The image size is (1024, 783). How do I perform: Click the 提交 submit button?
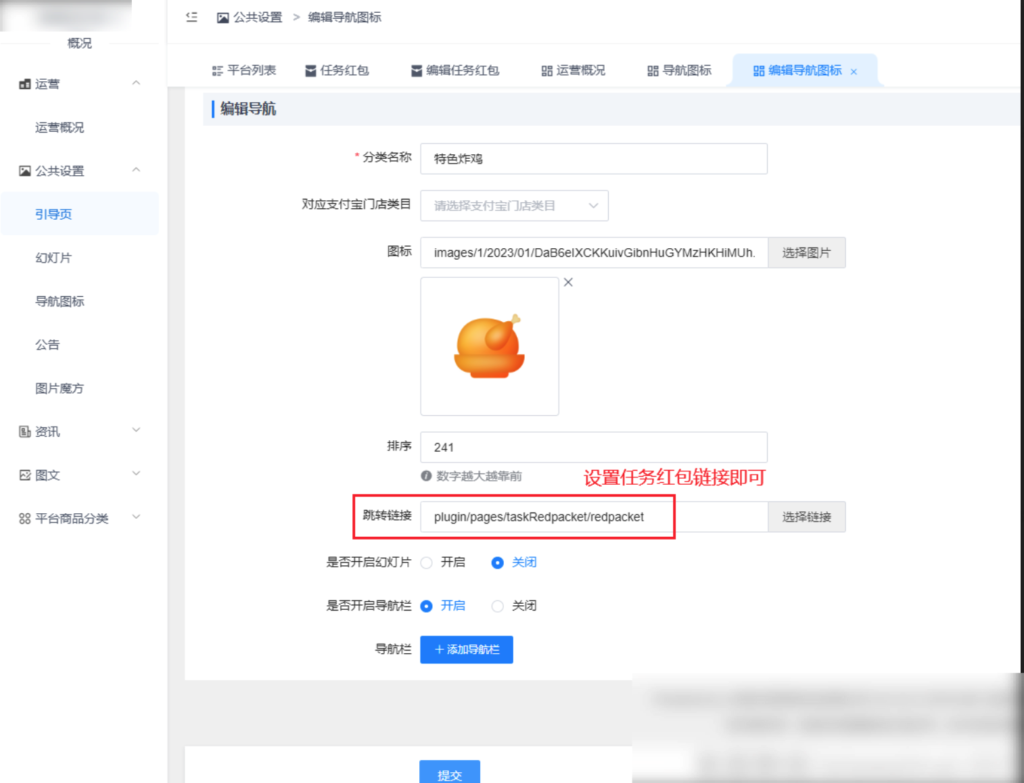tap(449, 773)
